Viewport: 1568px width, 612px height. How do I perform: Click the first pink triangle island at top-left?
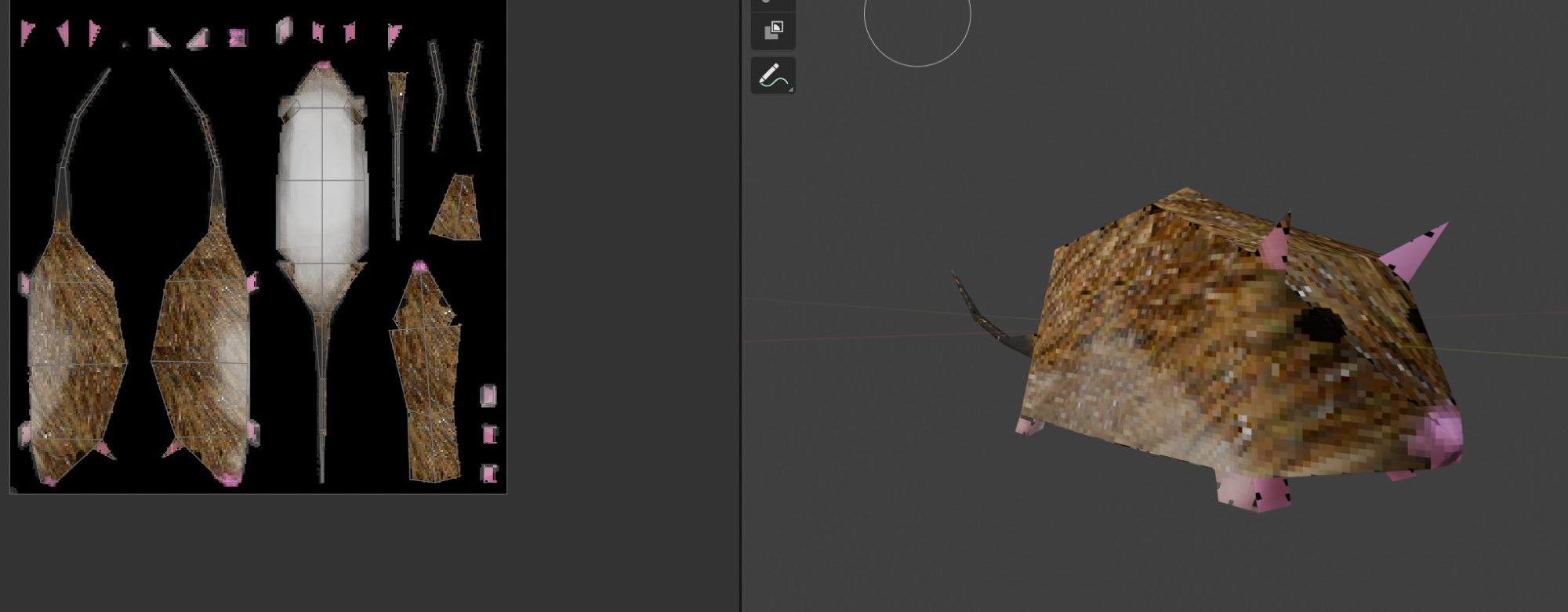[27, 32]
